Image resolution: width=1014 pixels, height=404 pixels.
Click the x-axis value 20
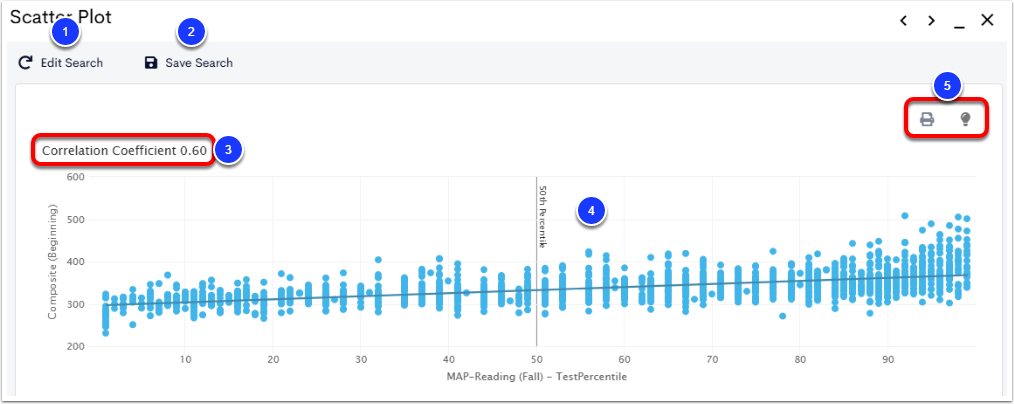click(x=273, y=359)
